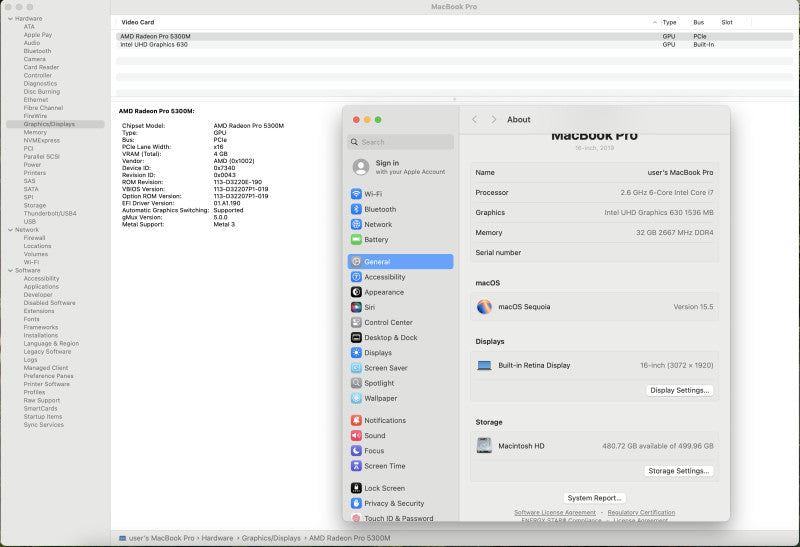Screen dimensions: 800x547
Task: Click the Bus column header
Action: pos(698,22)
